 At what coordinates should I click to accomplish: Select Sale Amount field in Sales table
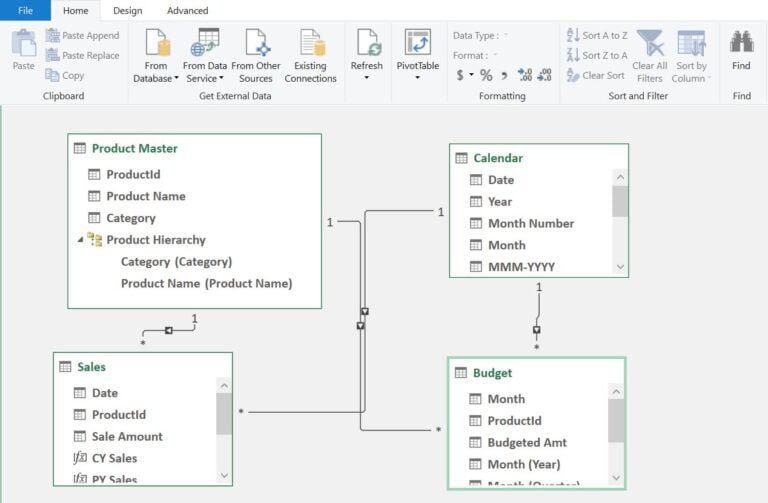[127, 436]
